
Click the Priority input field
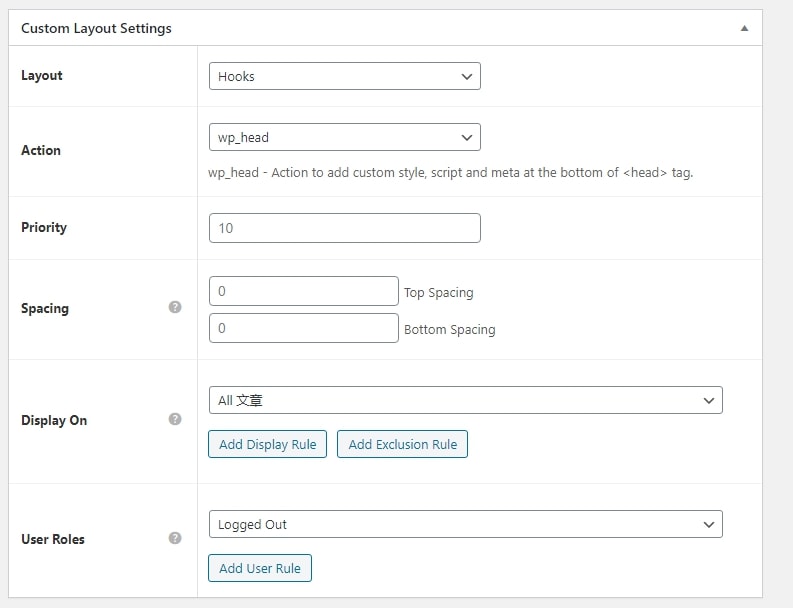344,228
